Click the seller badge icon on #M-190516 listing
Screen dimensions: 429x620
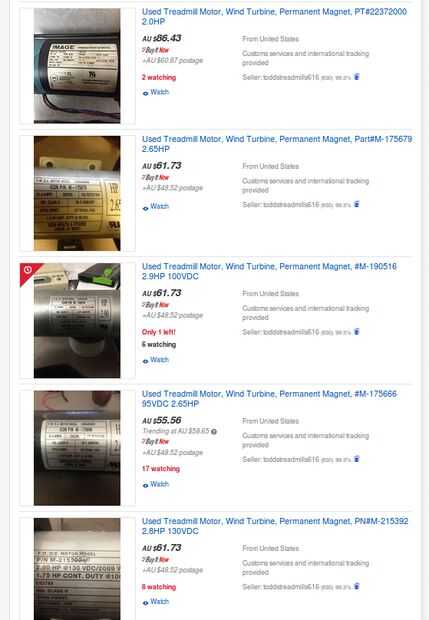tap(356, 331)
